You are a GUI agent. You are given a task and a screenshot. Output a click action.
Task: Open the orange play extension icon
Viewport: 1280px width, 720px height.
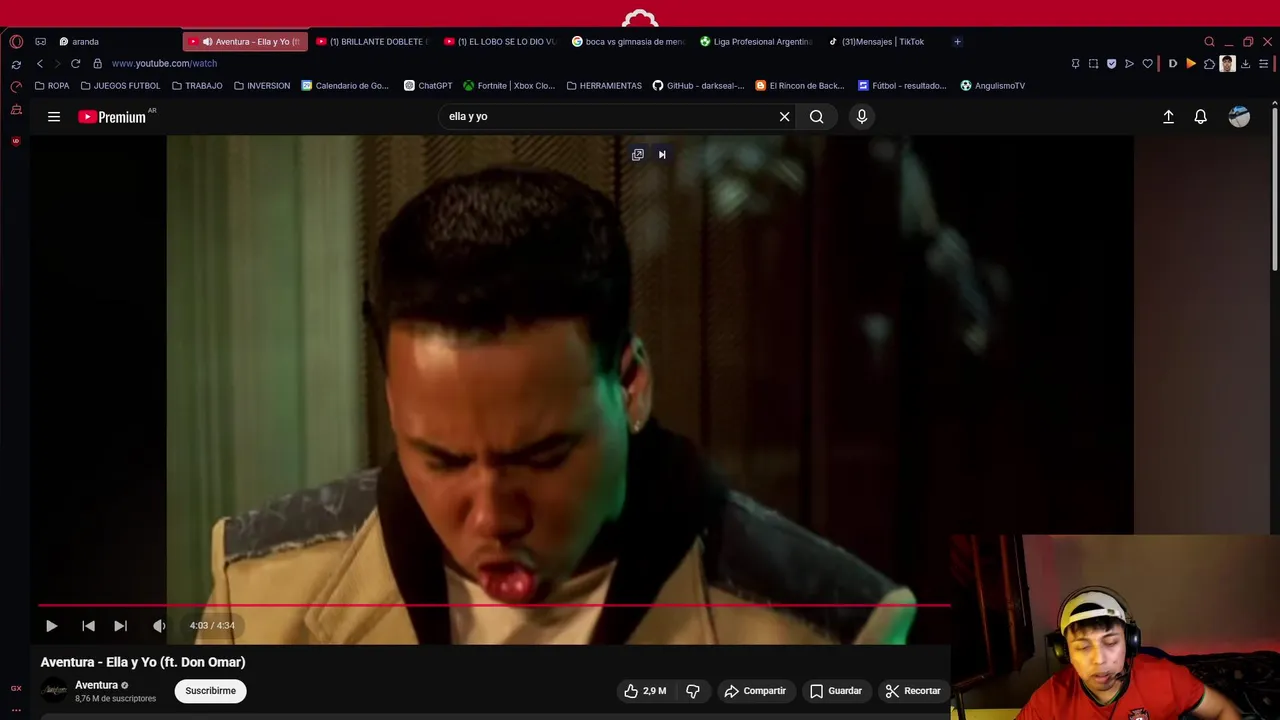tap(1191, 64)
